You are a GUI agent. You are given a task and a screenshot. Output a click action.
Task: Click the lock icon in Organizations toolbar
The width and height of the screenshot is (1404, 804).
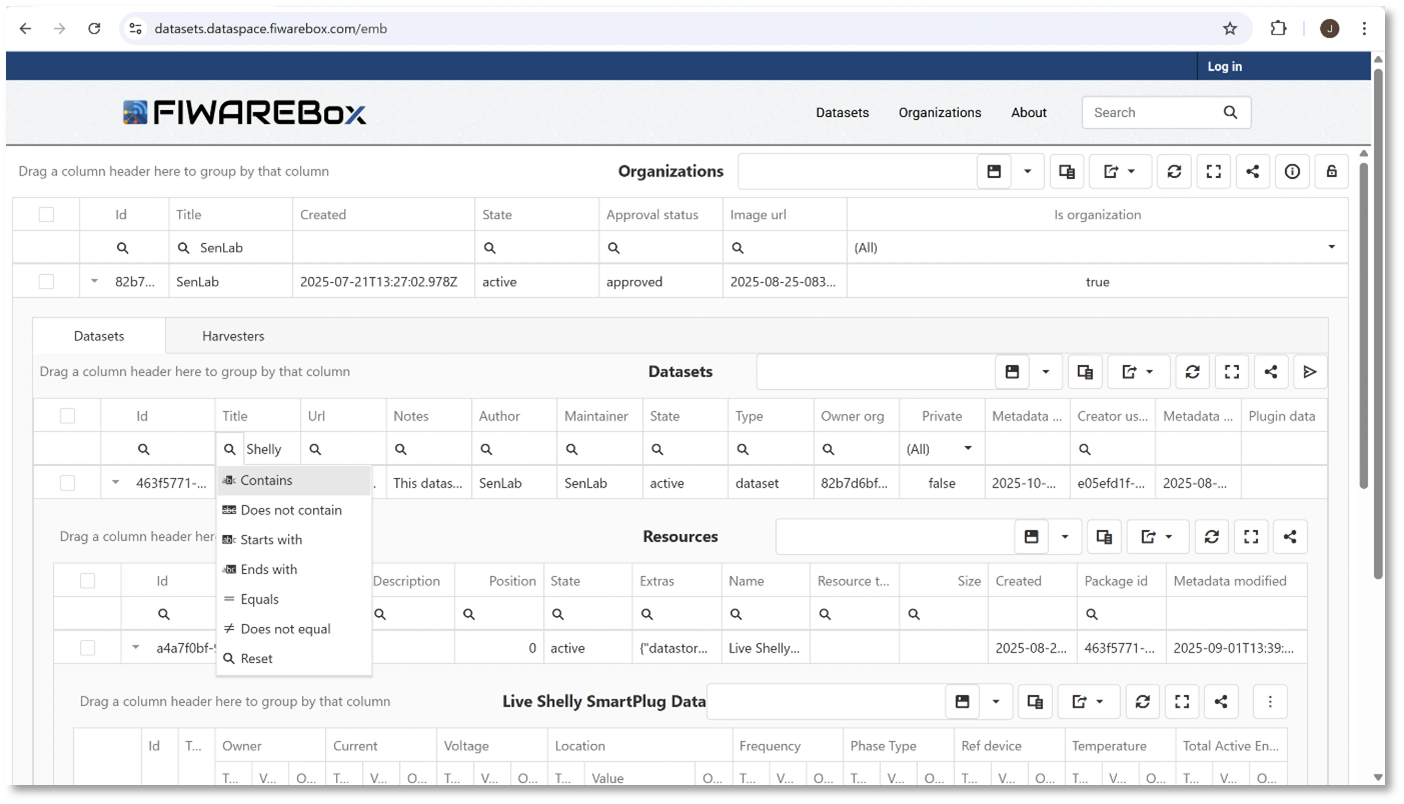[x=1331, y=172]
